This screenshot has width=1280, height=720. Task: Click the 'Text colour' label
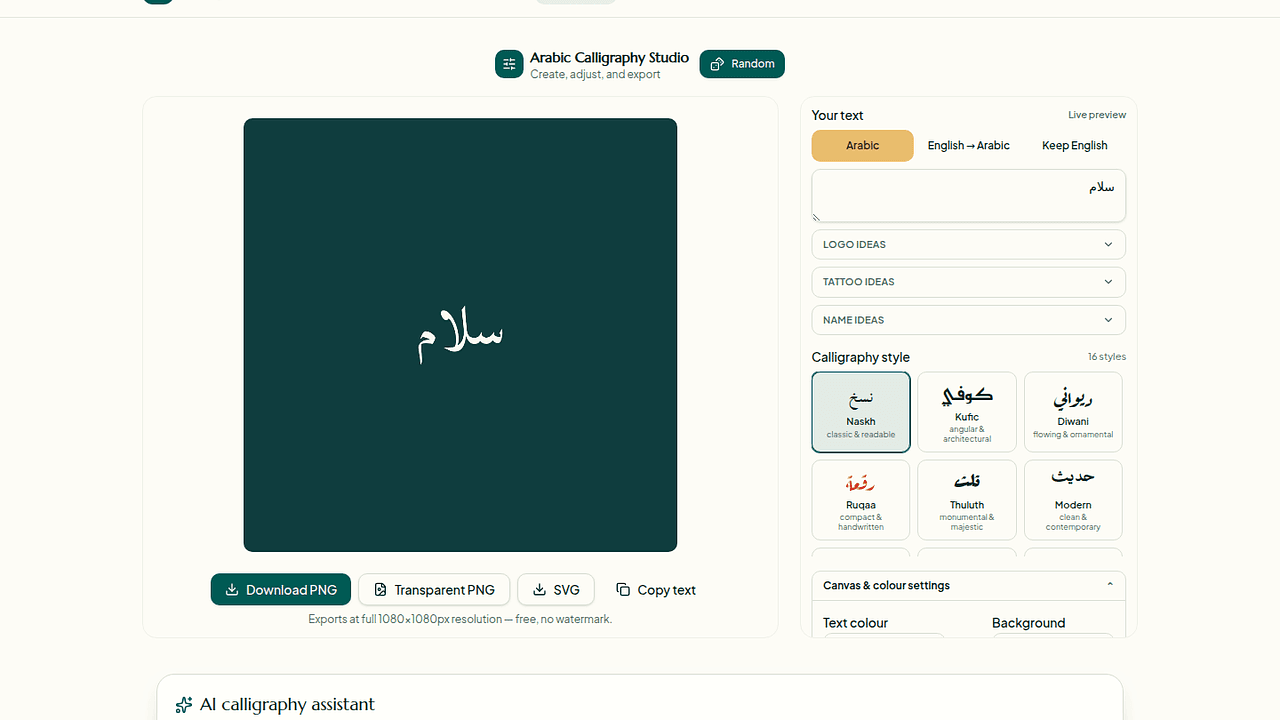[x=855, y=623]
